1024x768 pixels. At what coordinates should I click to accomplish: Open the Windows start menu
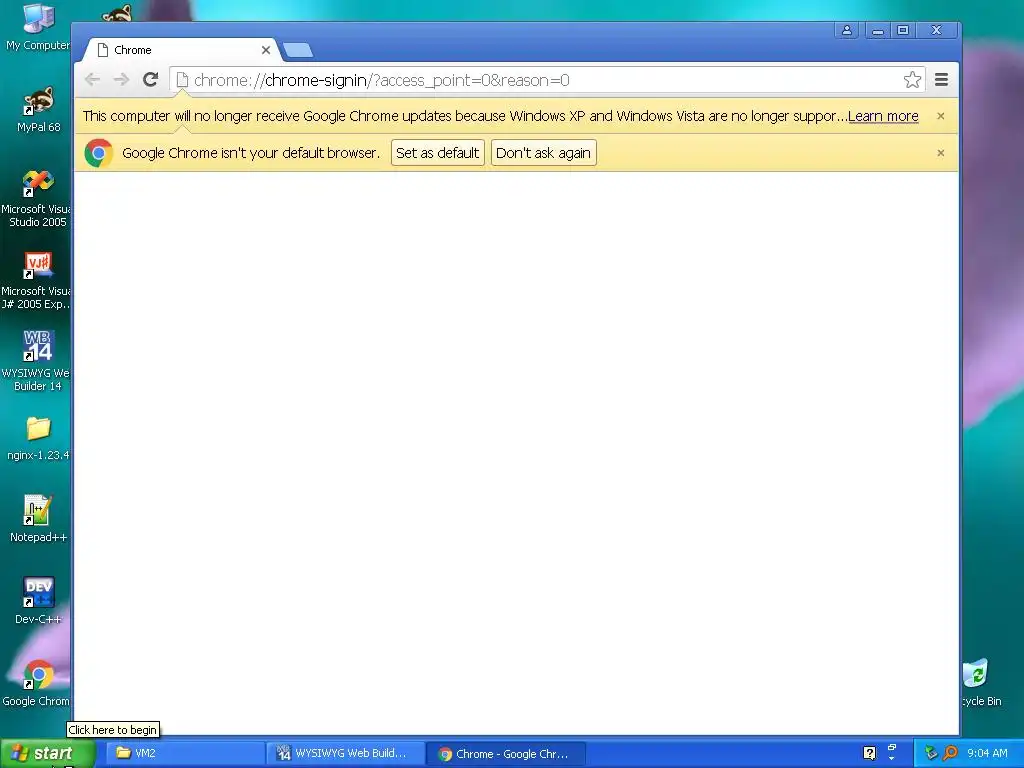[47, 753]
